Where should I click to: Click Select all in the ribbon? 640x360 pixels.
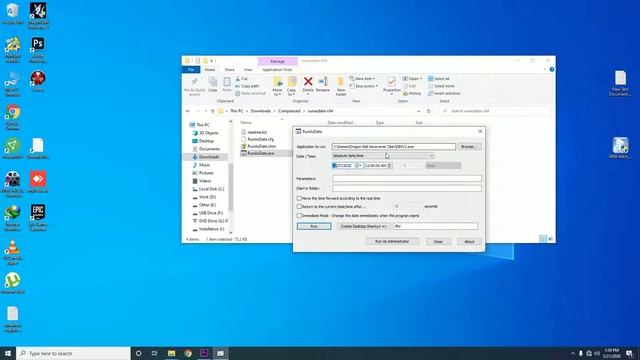(438, 78)
